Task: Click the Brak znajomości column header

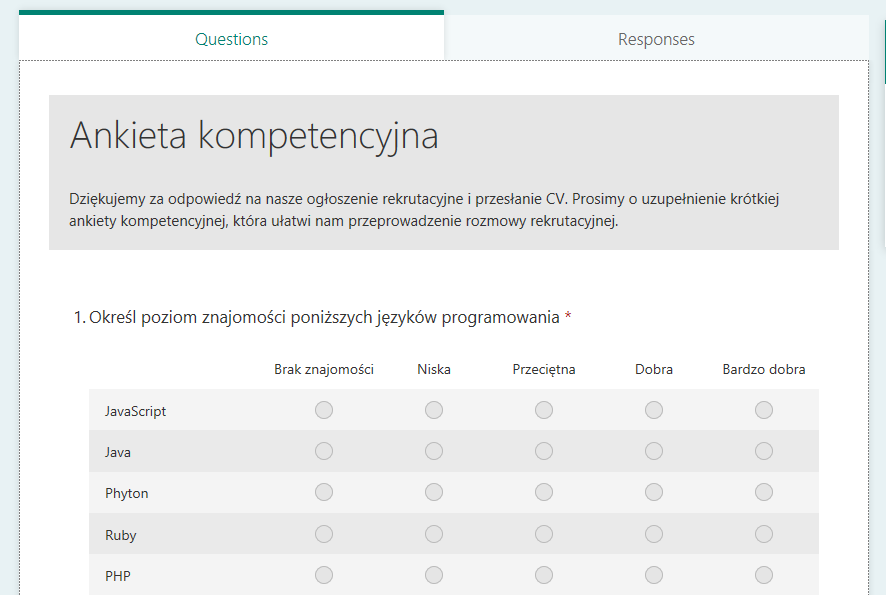Action: [x=324, y=370]
